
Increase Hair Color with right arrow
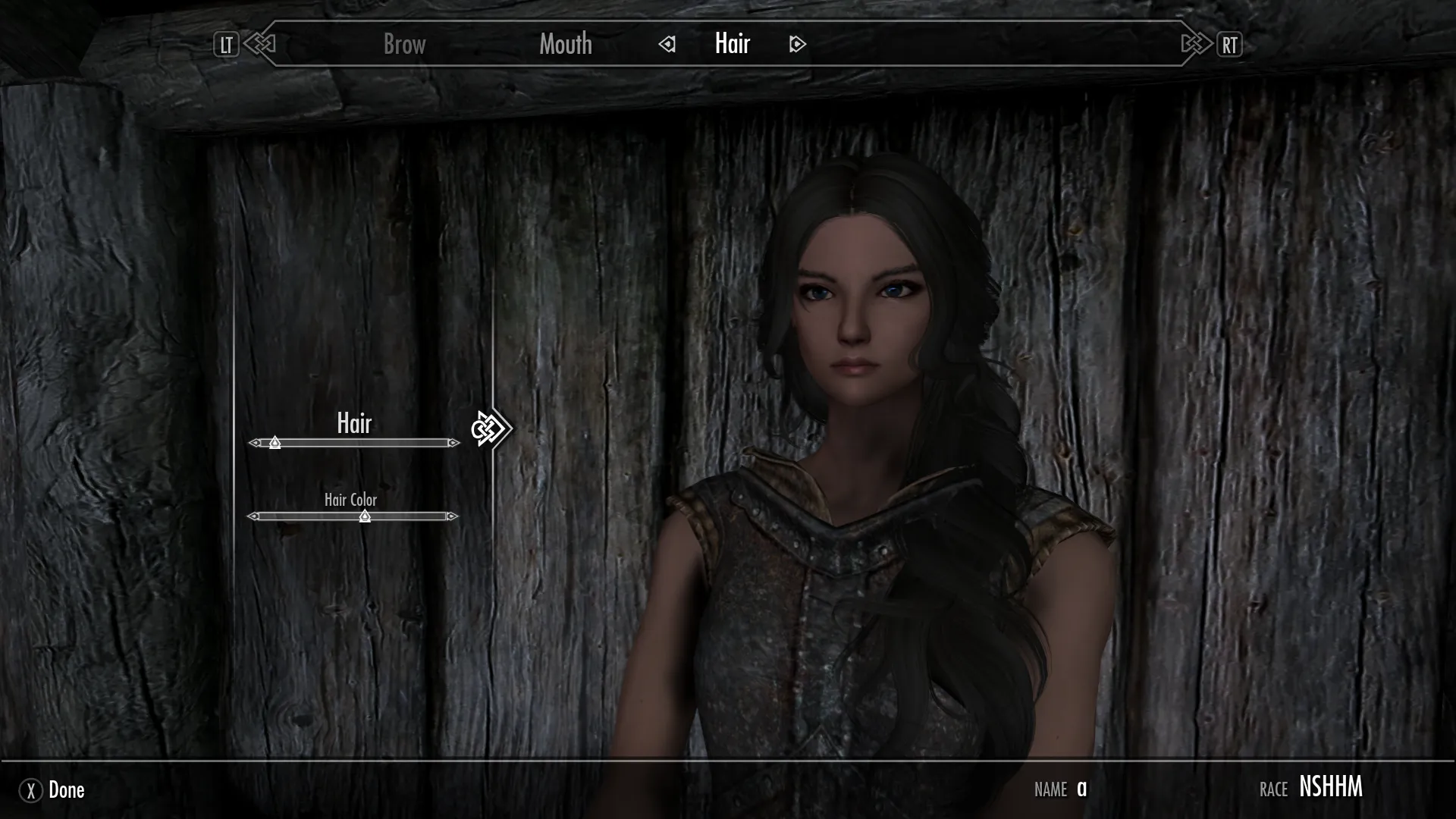(x=453, y=516)
